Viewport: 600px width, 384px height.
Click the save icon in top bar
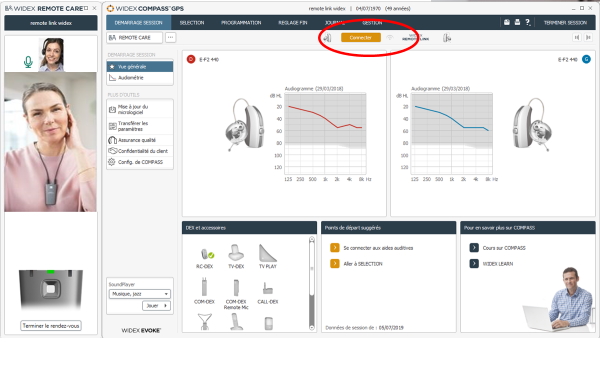tap(507, 22)
